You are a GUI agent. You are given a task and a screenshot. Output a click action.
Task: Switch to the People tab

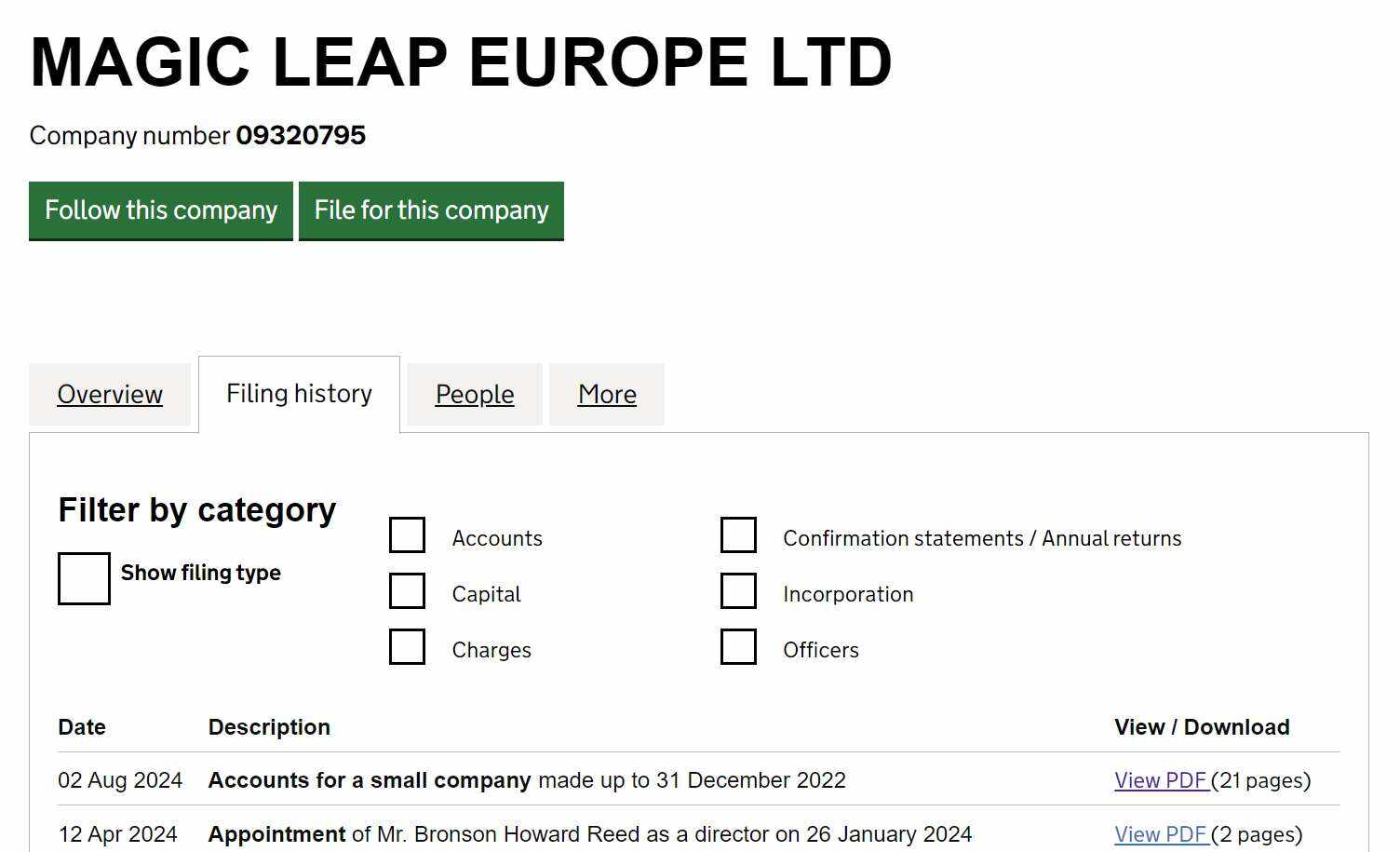click(475, 395)
